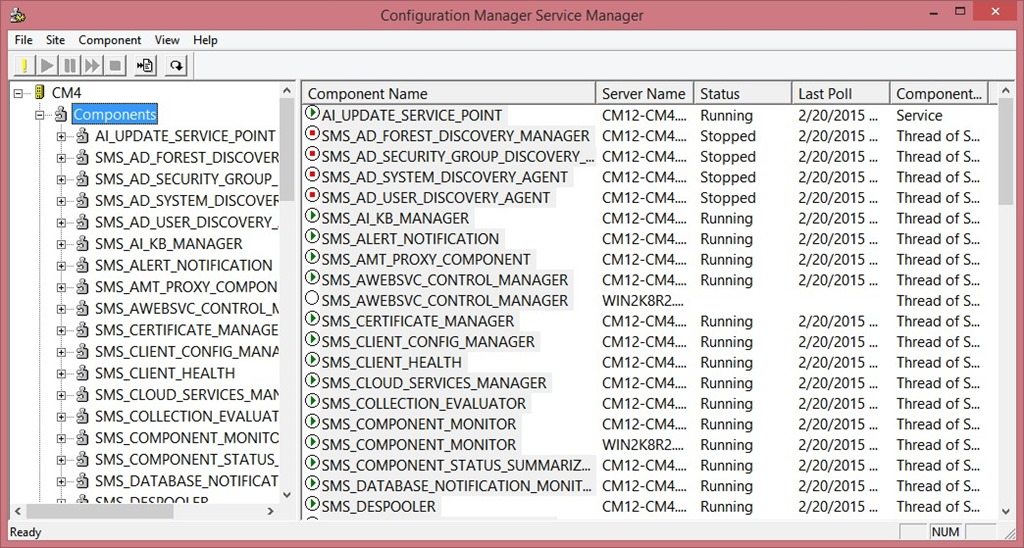
Task: Collapse the CM4 site tree node
Action: click(18, 93)
